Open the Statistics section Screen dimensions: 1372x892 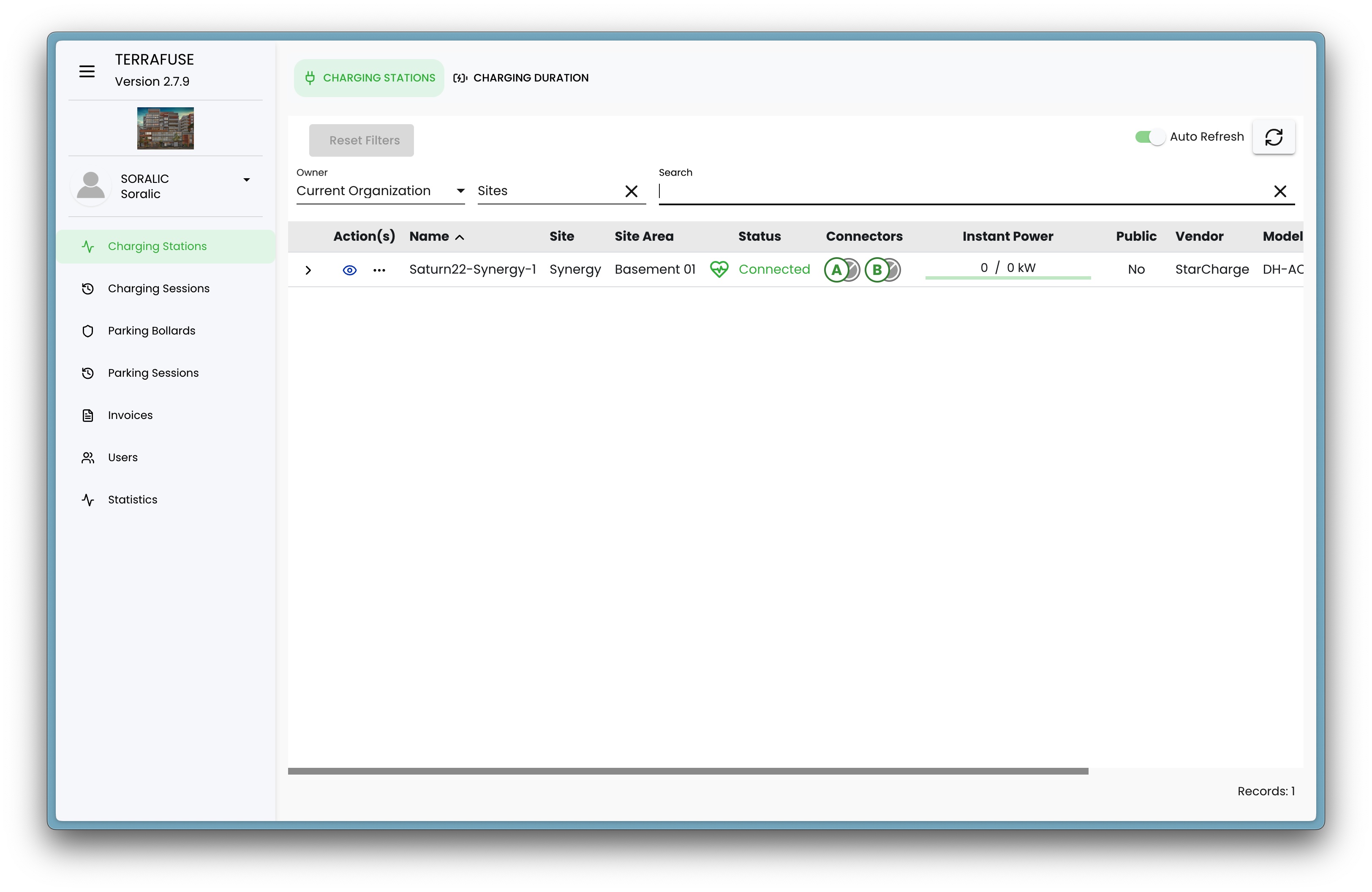(x=132, y=499)
